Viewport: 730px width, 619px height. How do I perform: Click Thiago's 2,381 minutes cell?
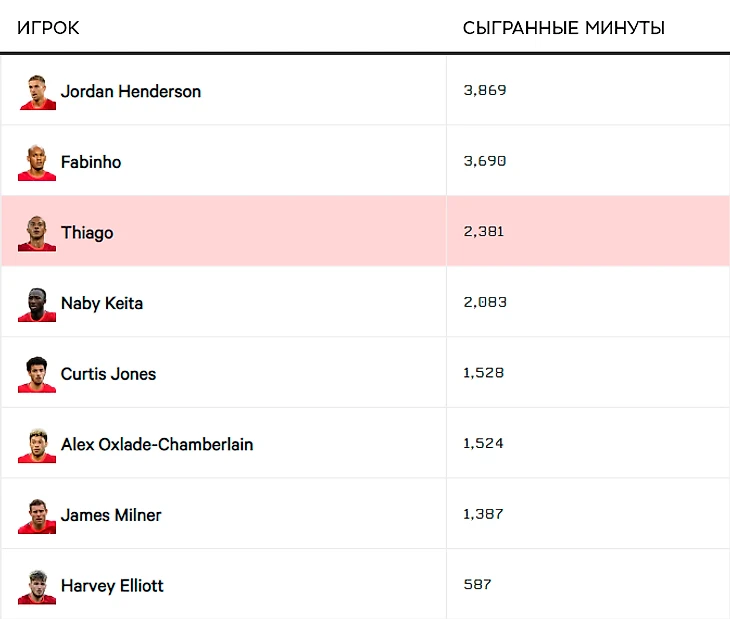click(x=484, y=232)
